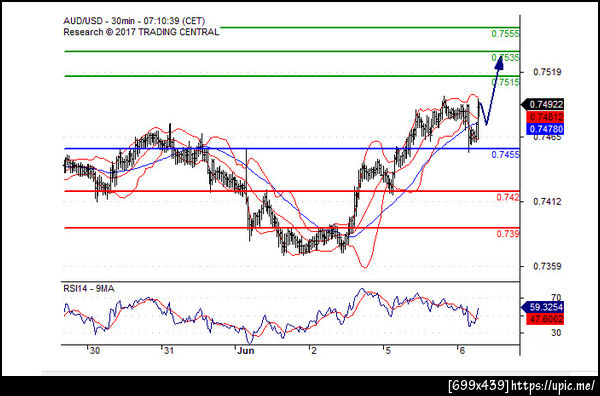Click the 31 date label on time axis

pos(168,351)
